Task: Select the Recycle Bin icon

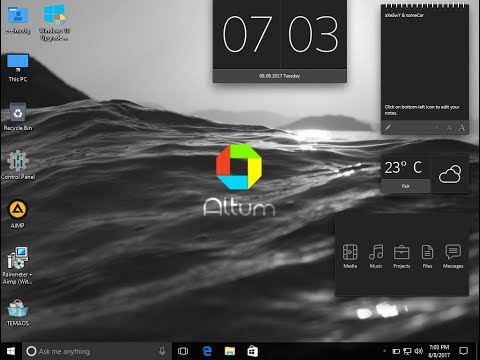Action: 18,117
